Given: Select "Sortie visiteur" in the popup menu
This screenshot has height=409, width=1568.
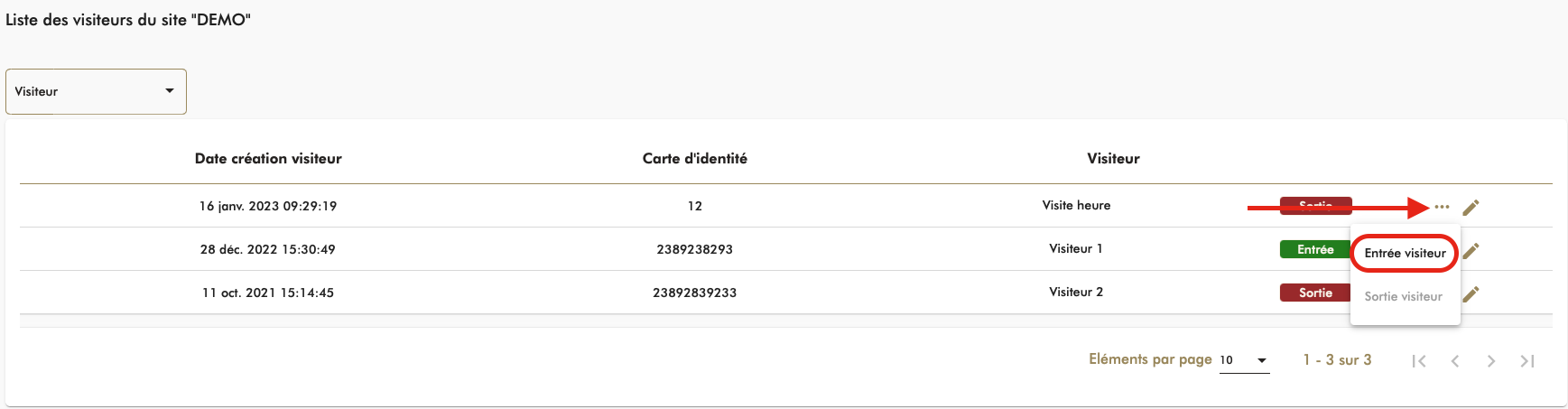Looking at the screenshot, I should coord(1403,296).
